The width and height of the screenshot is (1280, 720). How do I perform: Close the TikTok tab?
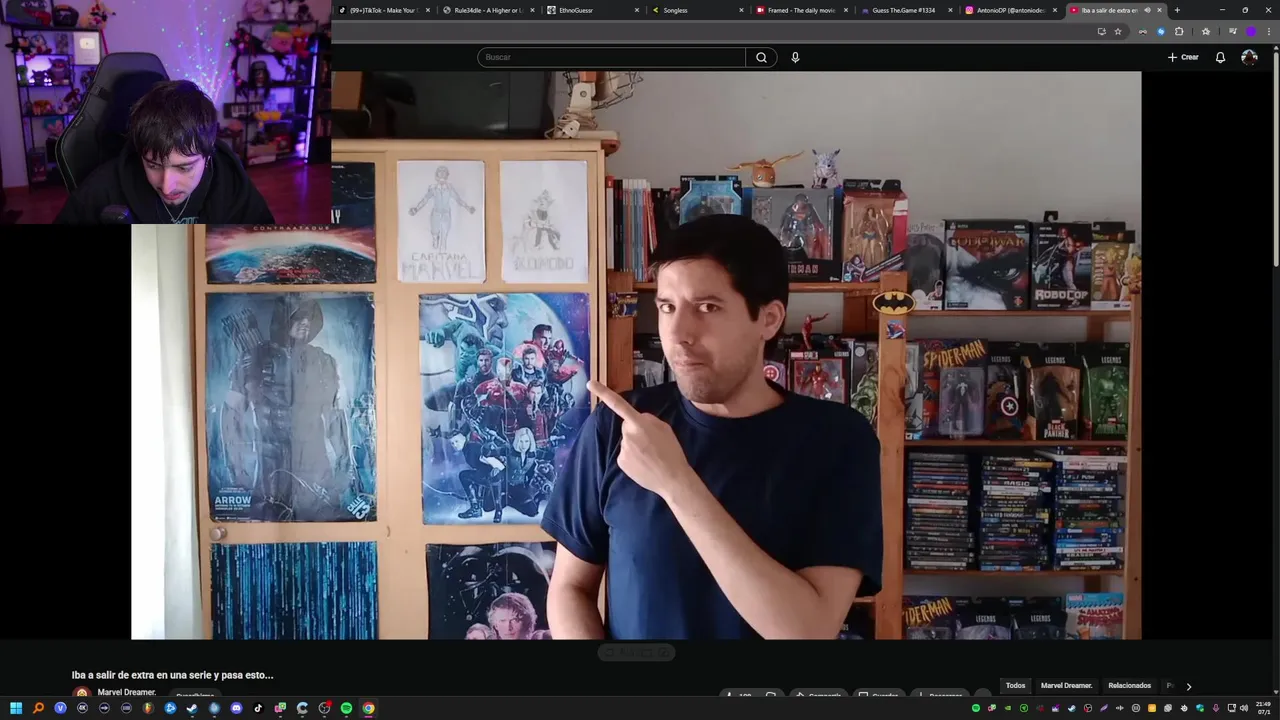point(428,10)
